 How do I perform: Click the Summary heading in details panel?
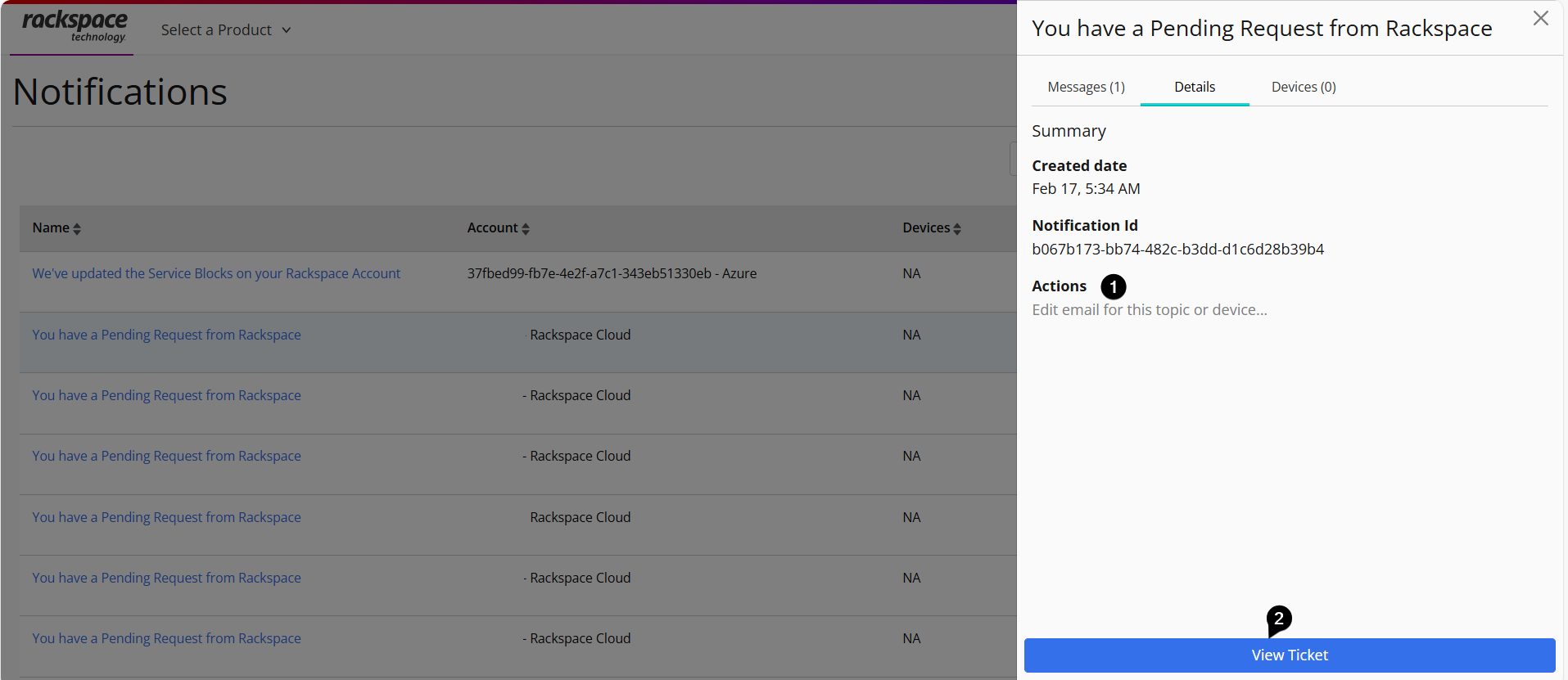(1069, 131)
